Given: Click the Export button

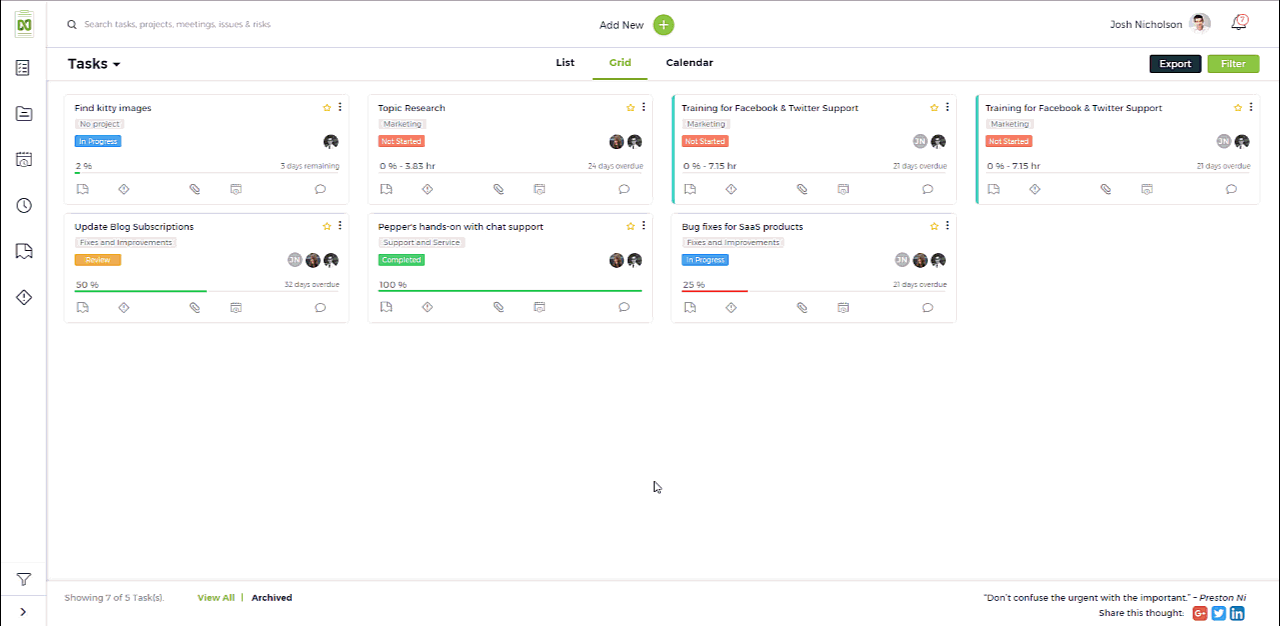Looking at the screenshot, I should (x=1175, y=64).
